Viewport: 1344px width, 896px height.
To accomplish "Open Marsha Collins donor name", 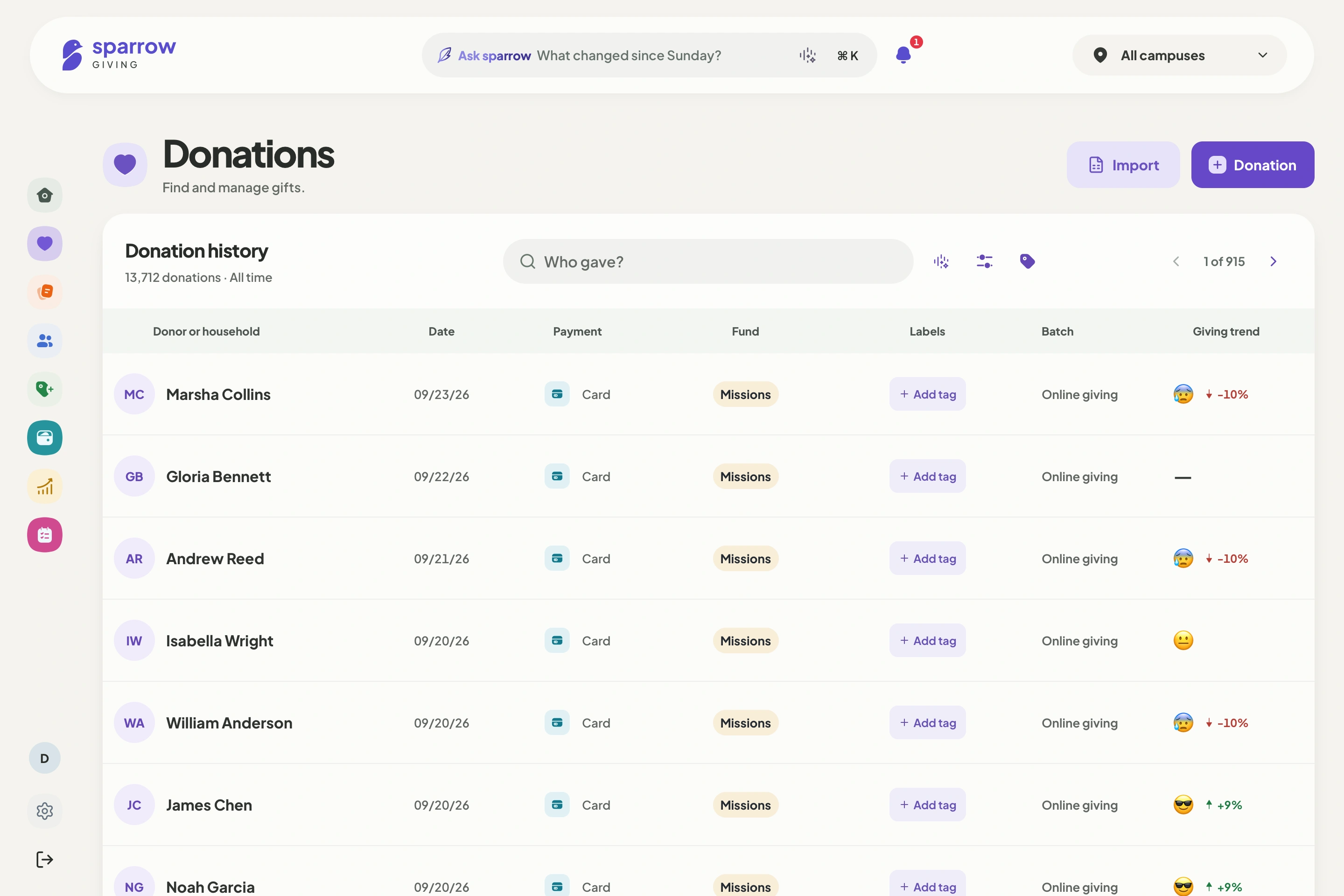I will (218, 394).
